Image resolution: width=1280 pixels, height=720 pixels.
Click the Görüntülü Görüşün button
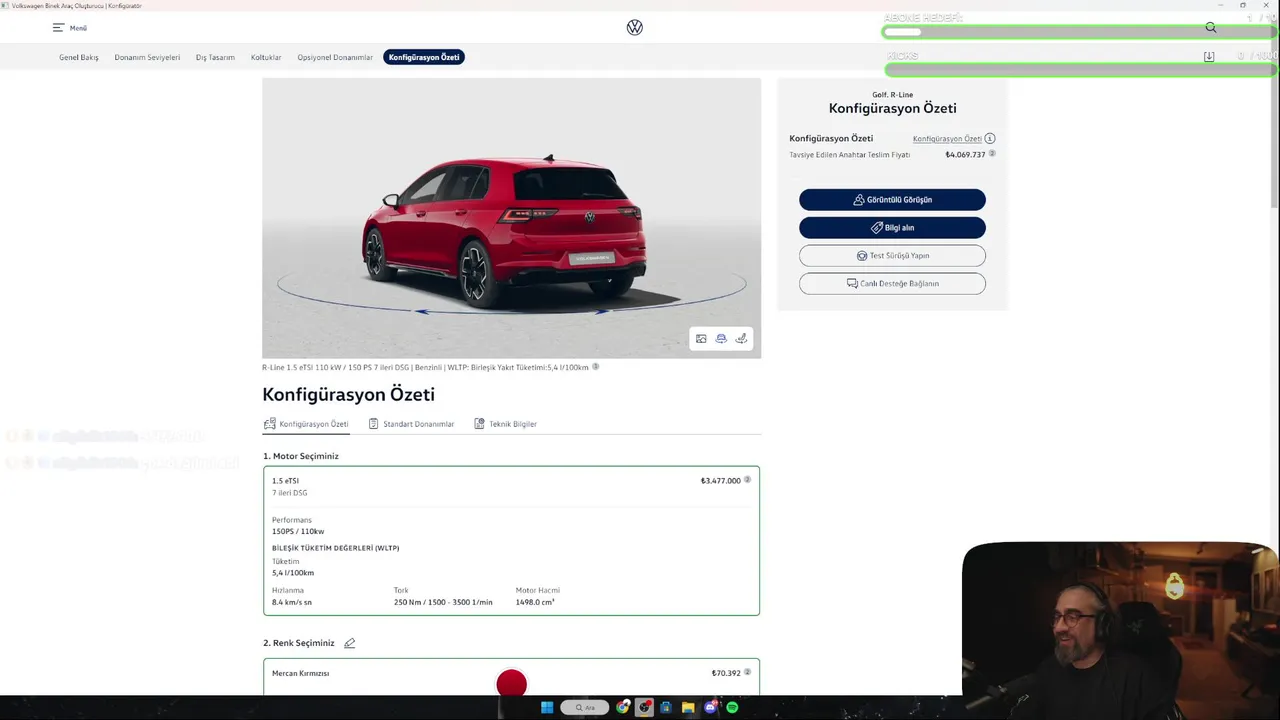tap(892, 200)
